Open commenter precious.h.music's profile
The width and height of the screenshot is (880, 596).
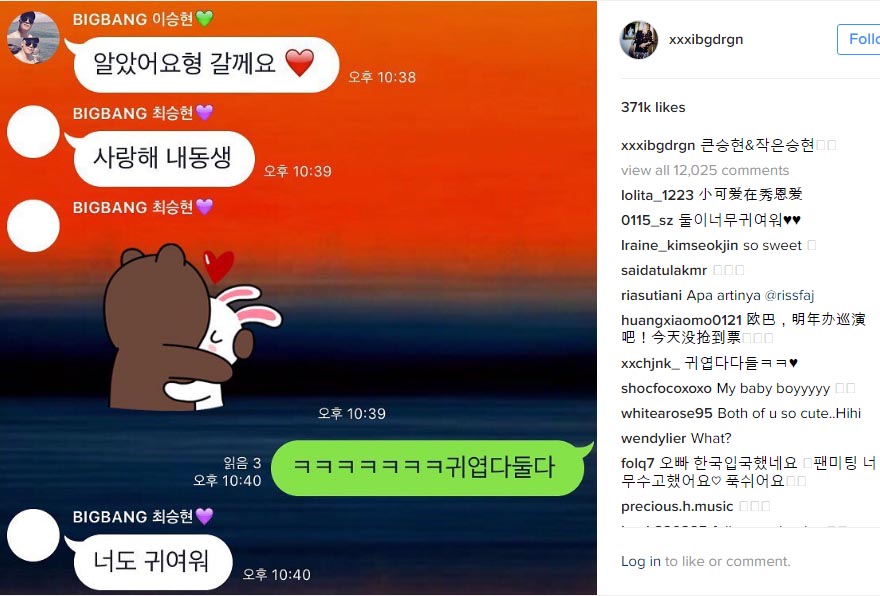[x=677, y=506]
